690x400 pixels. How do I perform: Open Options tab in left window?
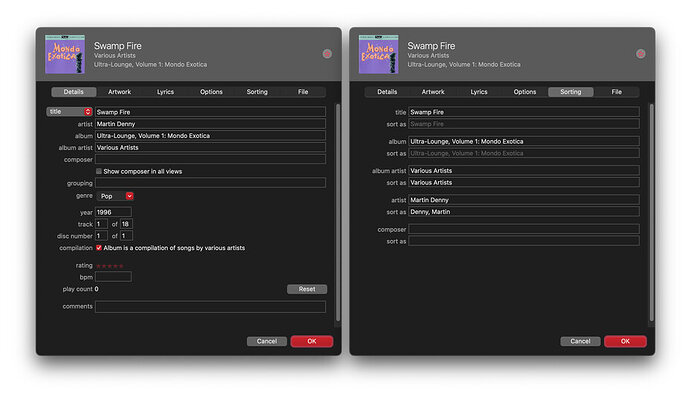(211, 92)
